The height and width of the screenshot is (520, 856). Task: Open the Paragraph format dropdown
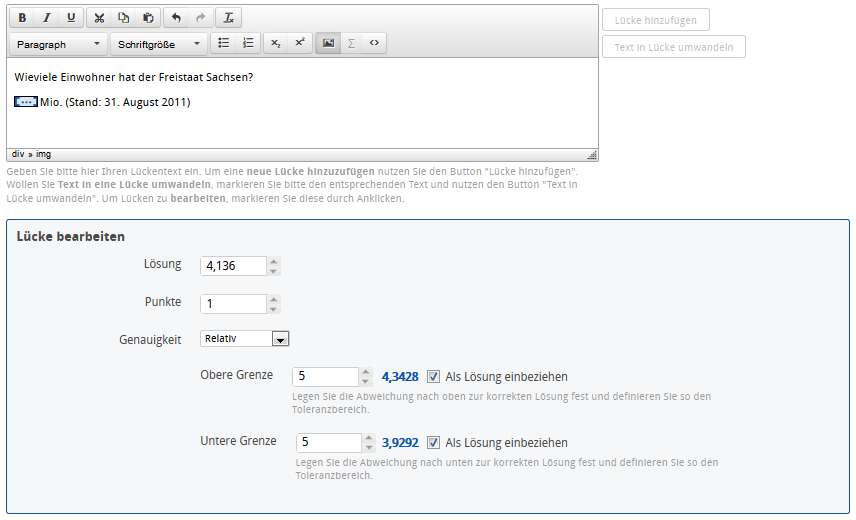(x=57, y=44)
